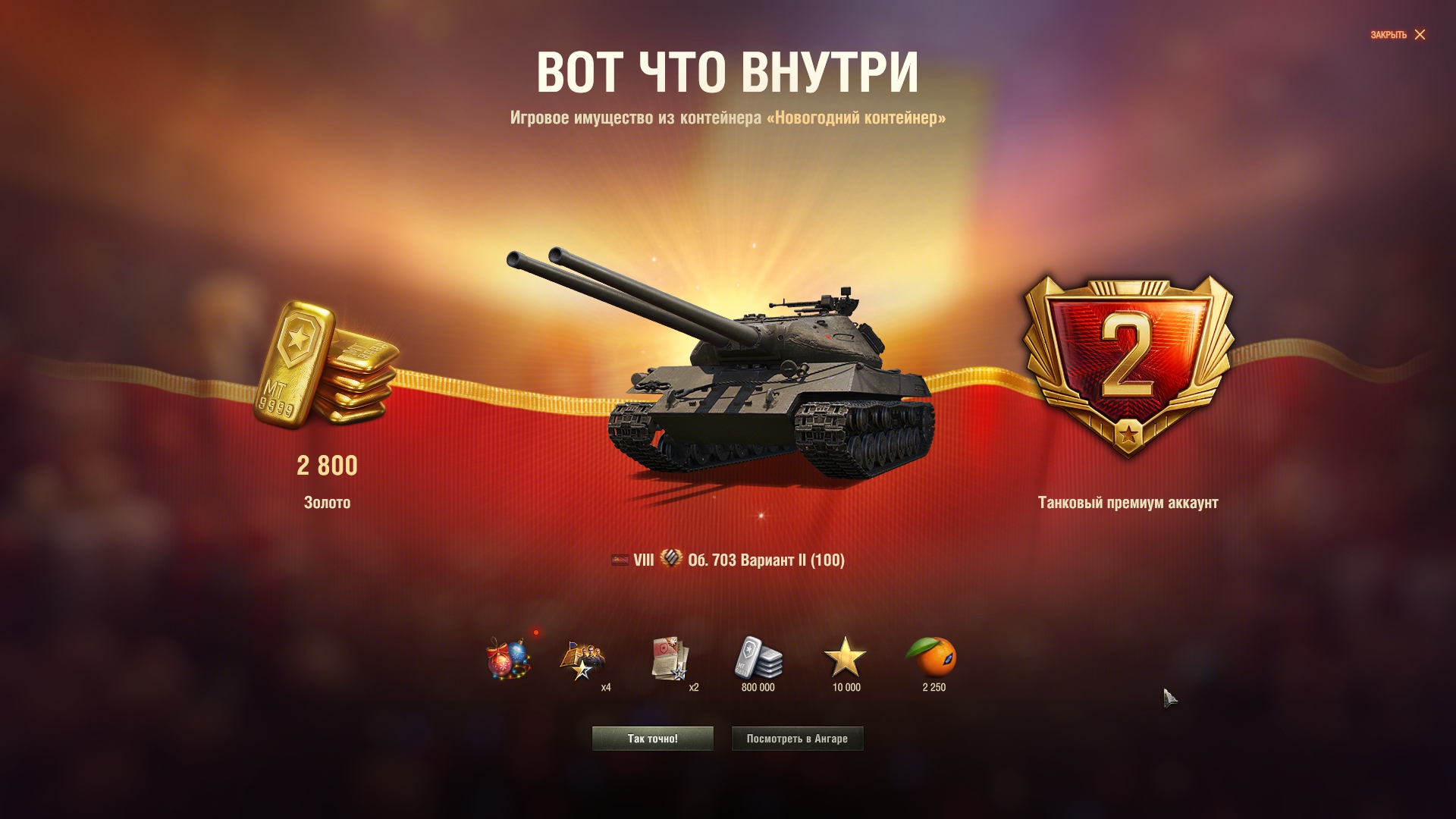Click the X icon next to Закрыть
The height and width of the screenshot is (819, 1456).
(x=1420, y=35)
